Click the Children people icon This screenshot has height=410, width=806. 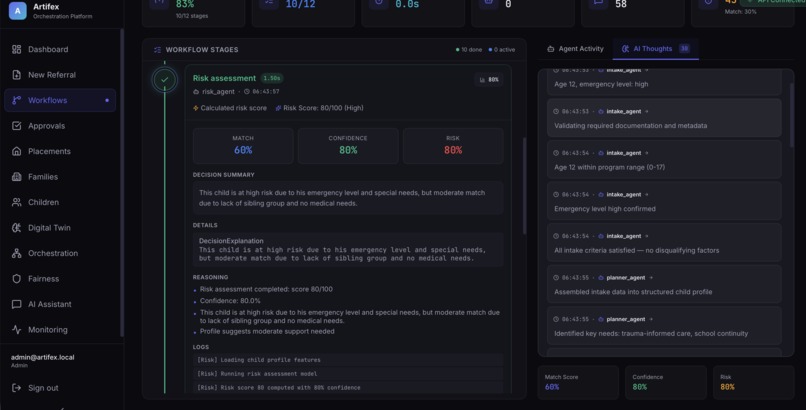16,202
